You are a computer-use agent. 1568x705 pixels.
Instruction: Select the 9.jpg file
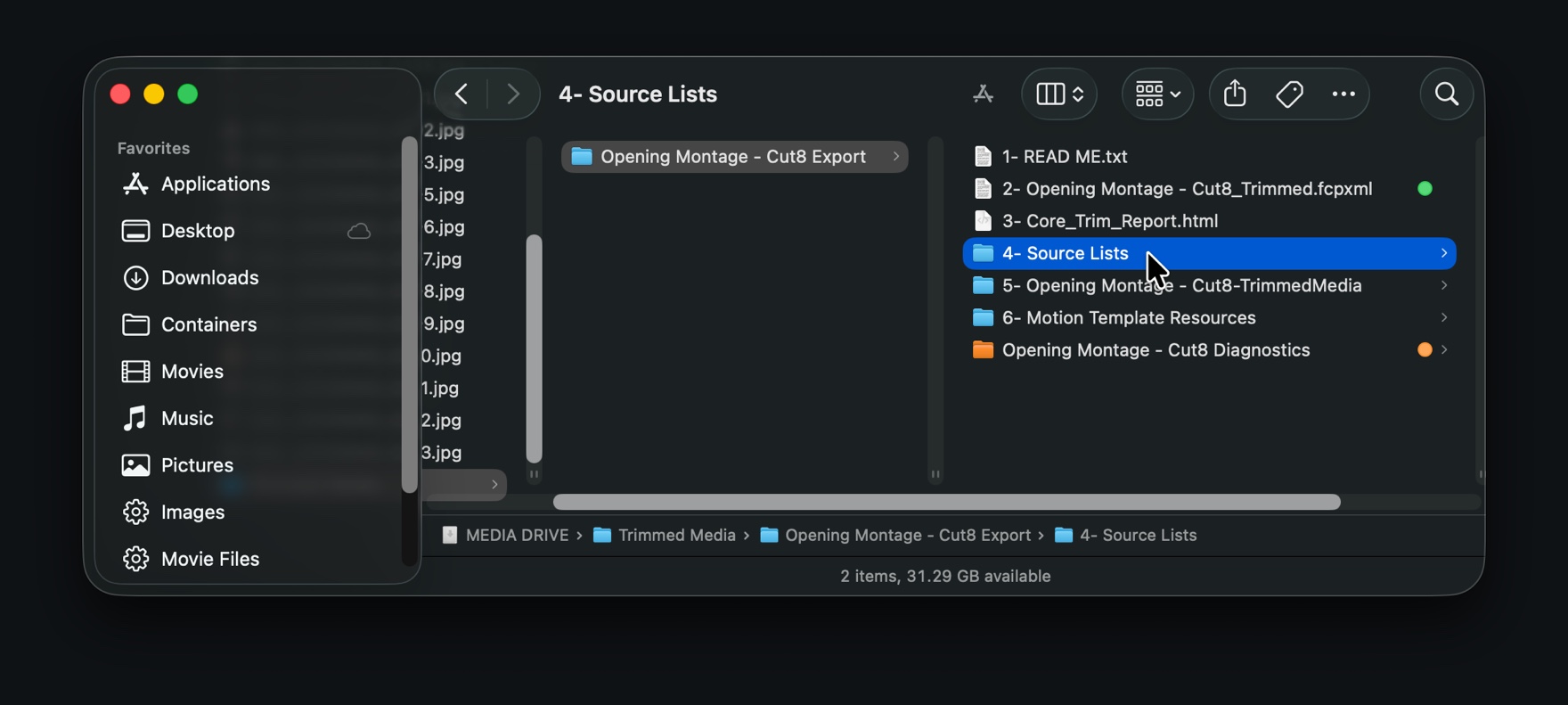[x=444, y=324]
